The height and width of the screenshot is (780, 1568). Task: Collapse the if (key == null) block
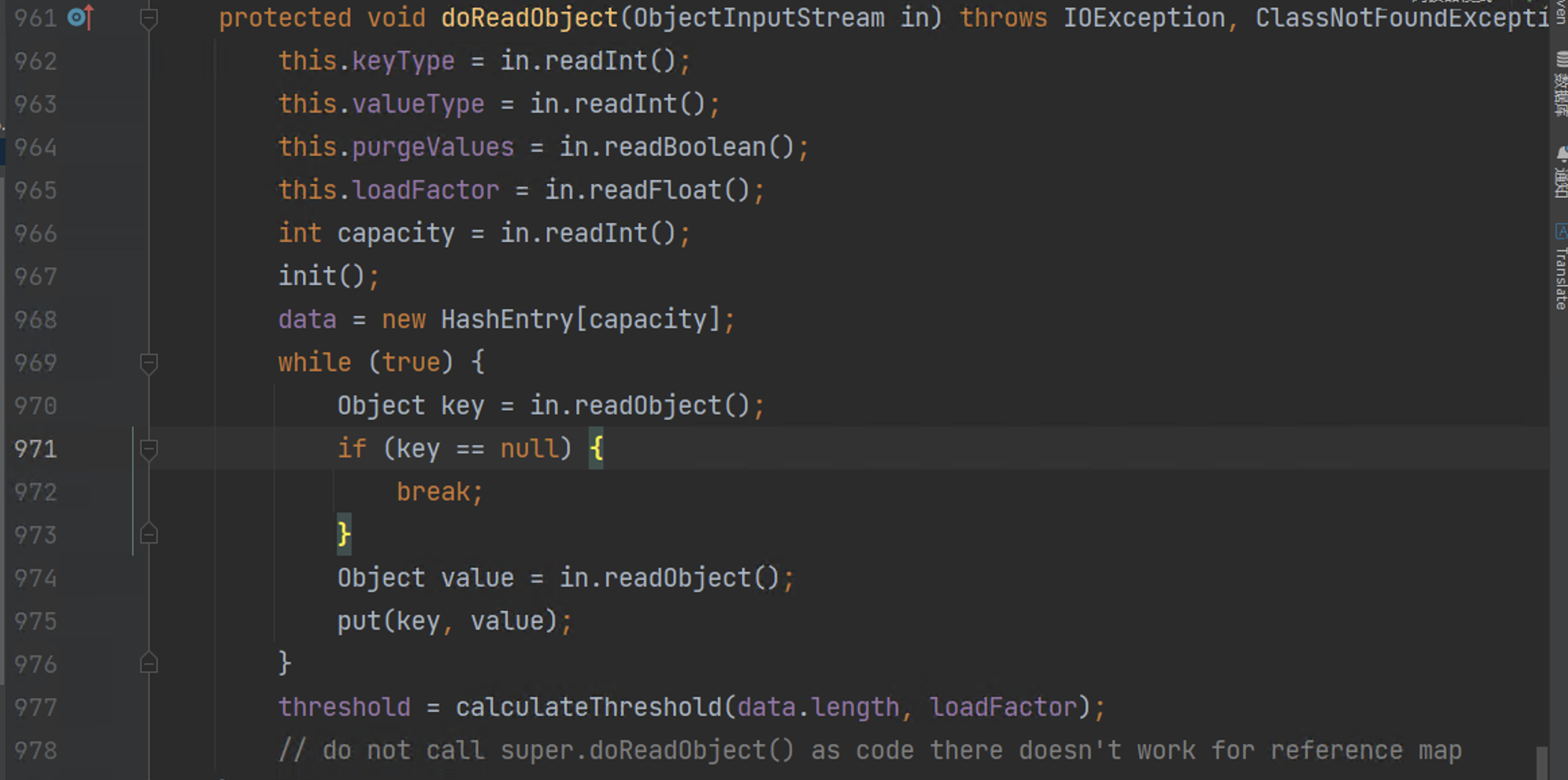149,449
